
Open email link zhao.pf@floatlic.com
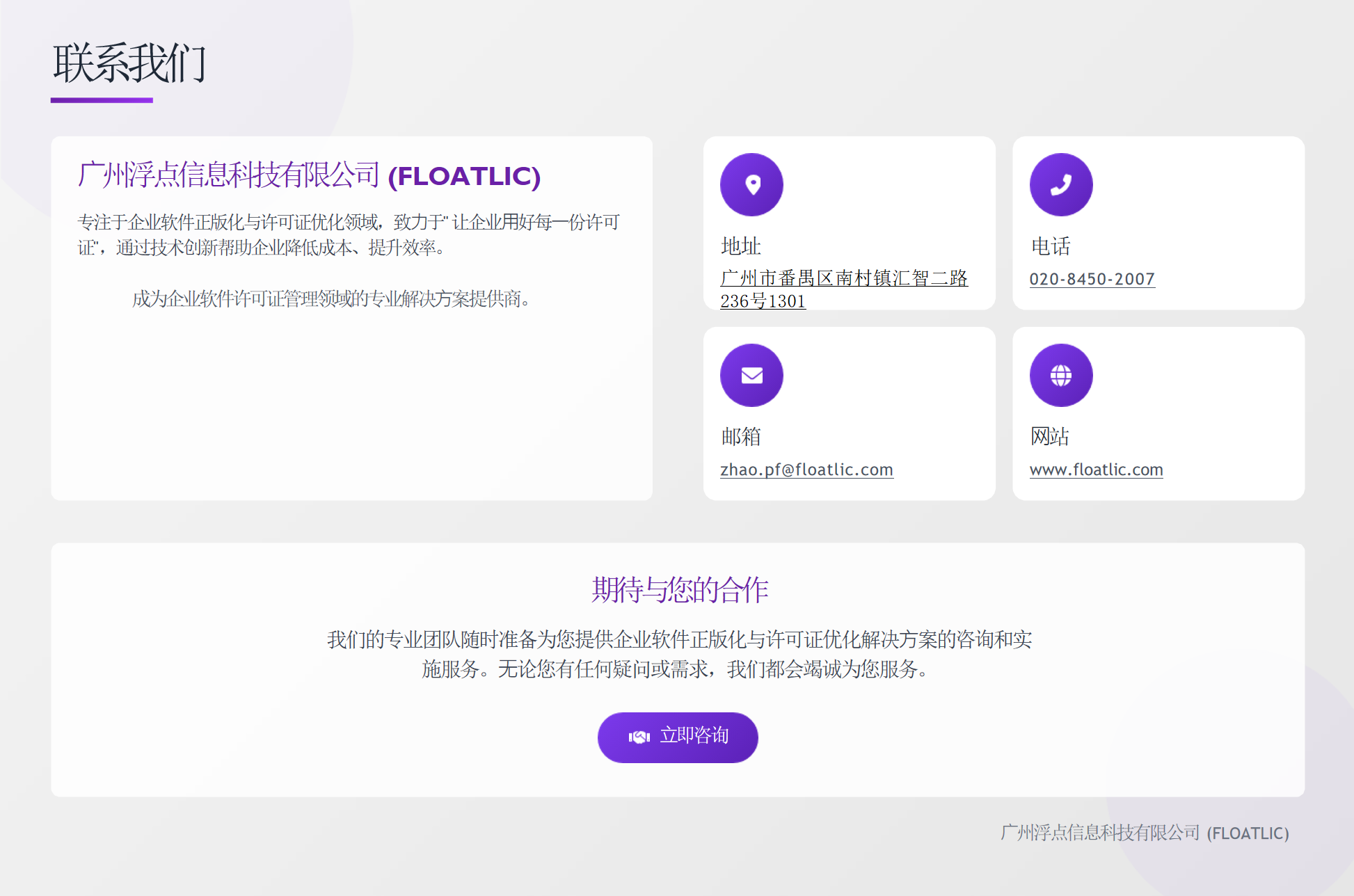(x=806, y=470)
